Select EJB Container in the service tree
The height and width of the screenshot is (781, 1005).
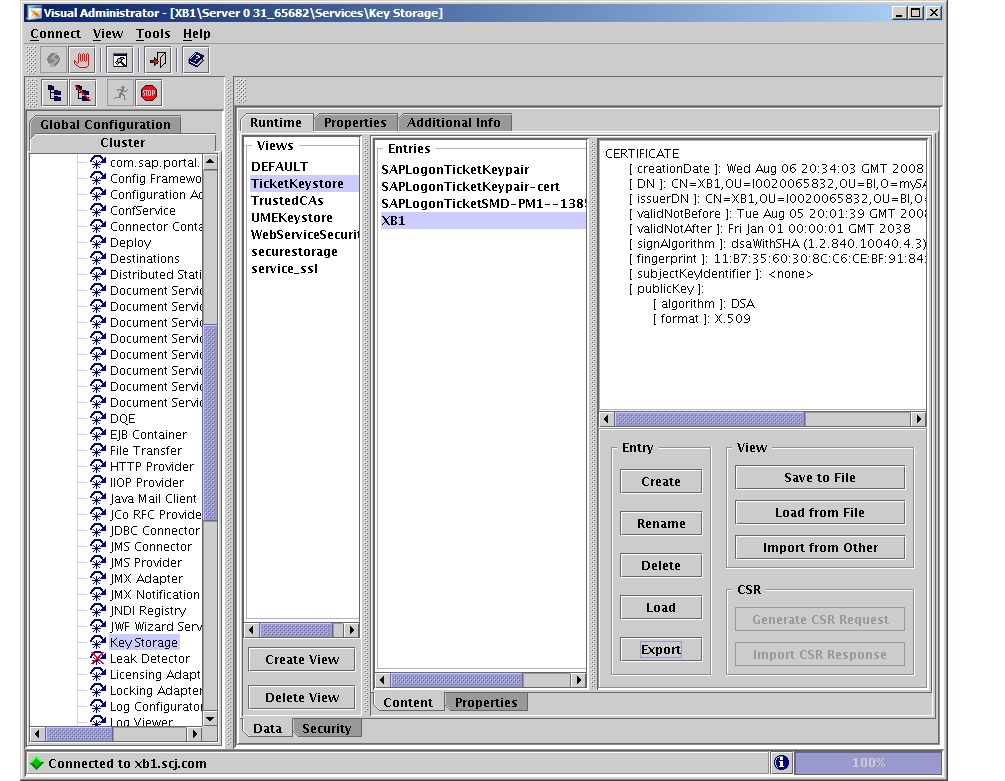point(148,434)
